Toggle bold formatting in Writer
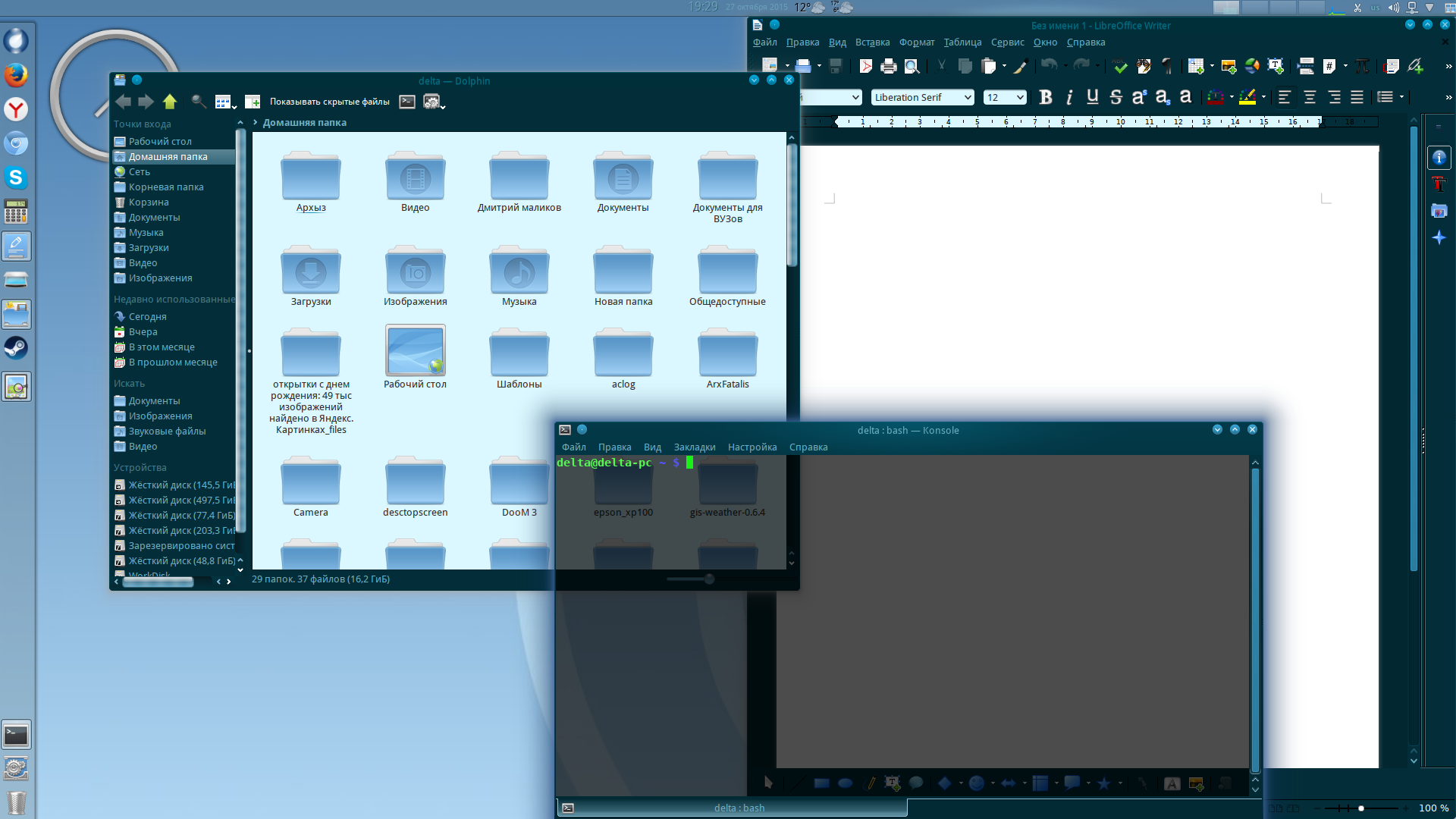 pyautogui.click(x=1046, y=97)
